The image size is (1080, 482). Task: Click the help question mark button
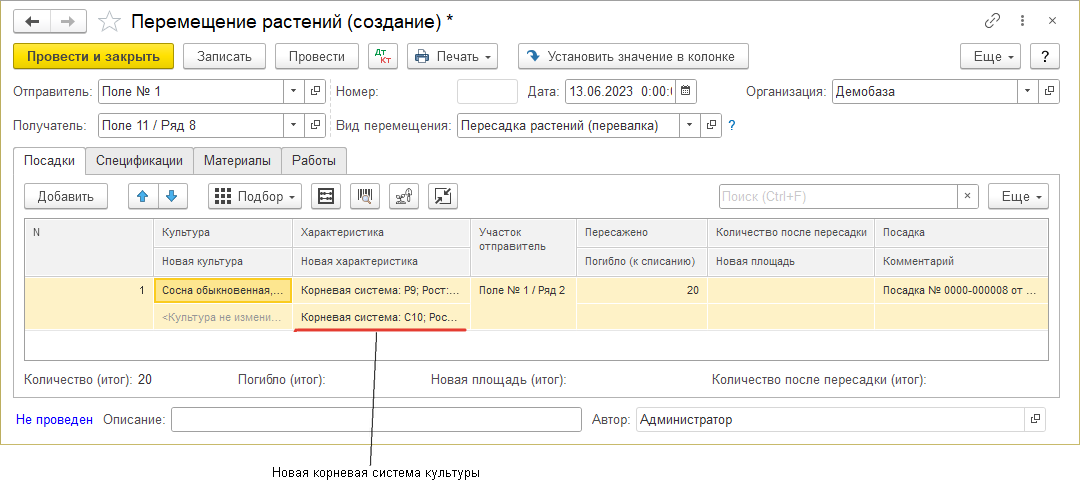[x=1044, y=56]
